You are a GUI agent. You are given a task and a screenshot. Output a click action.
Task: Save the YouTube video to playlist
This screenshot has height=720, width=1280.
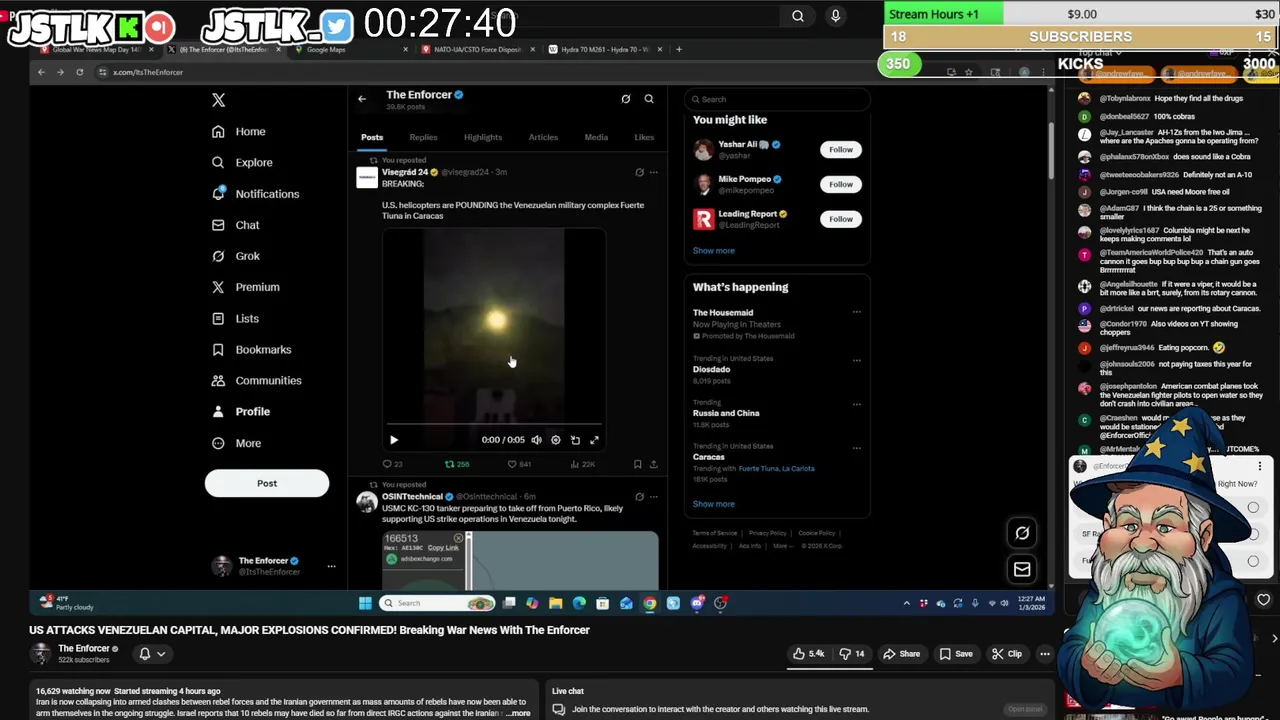click(956, 654)
